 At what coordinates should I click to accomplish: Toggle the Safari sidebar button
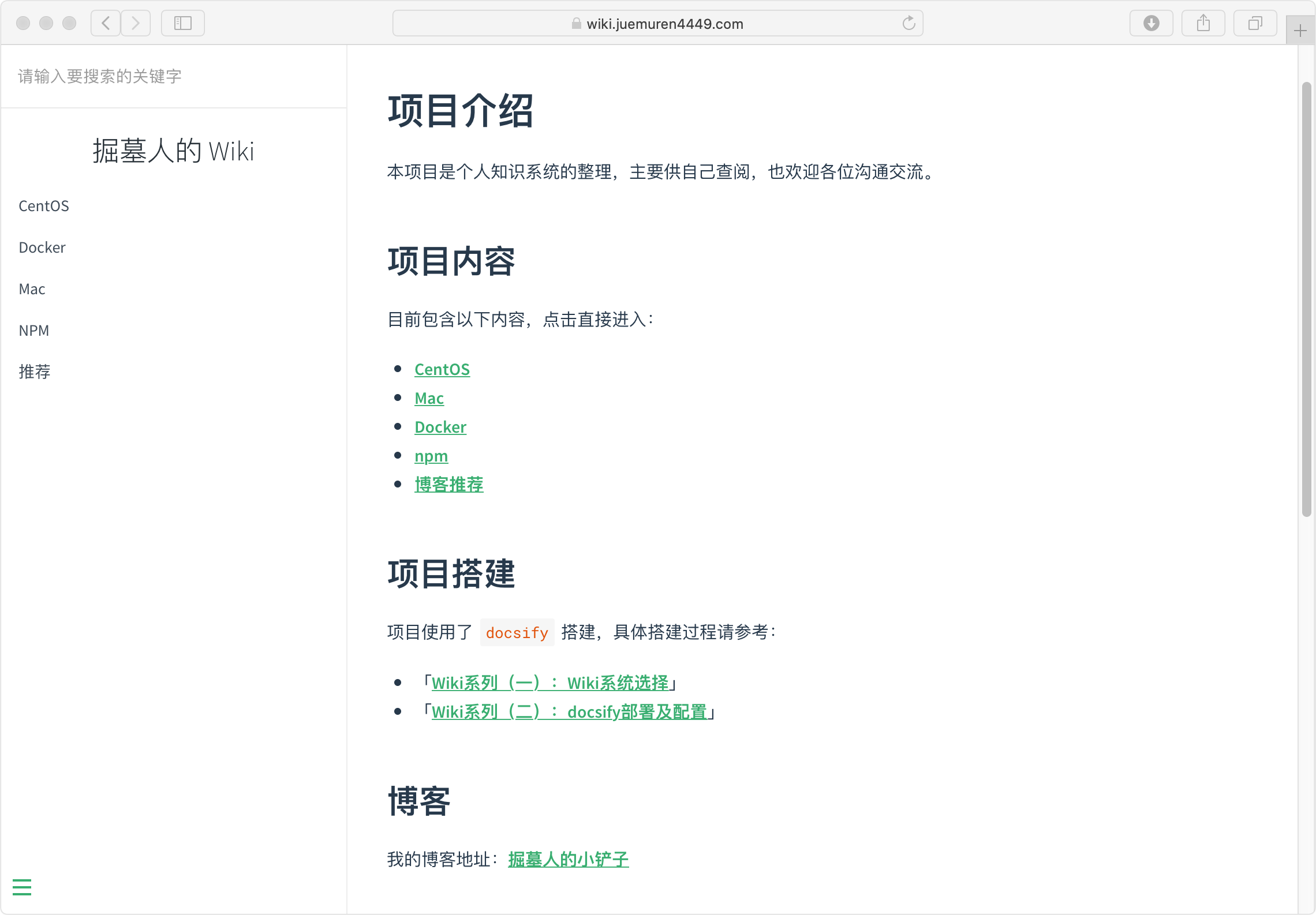tap(183, 23)
